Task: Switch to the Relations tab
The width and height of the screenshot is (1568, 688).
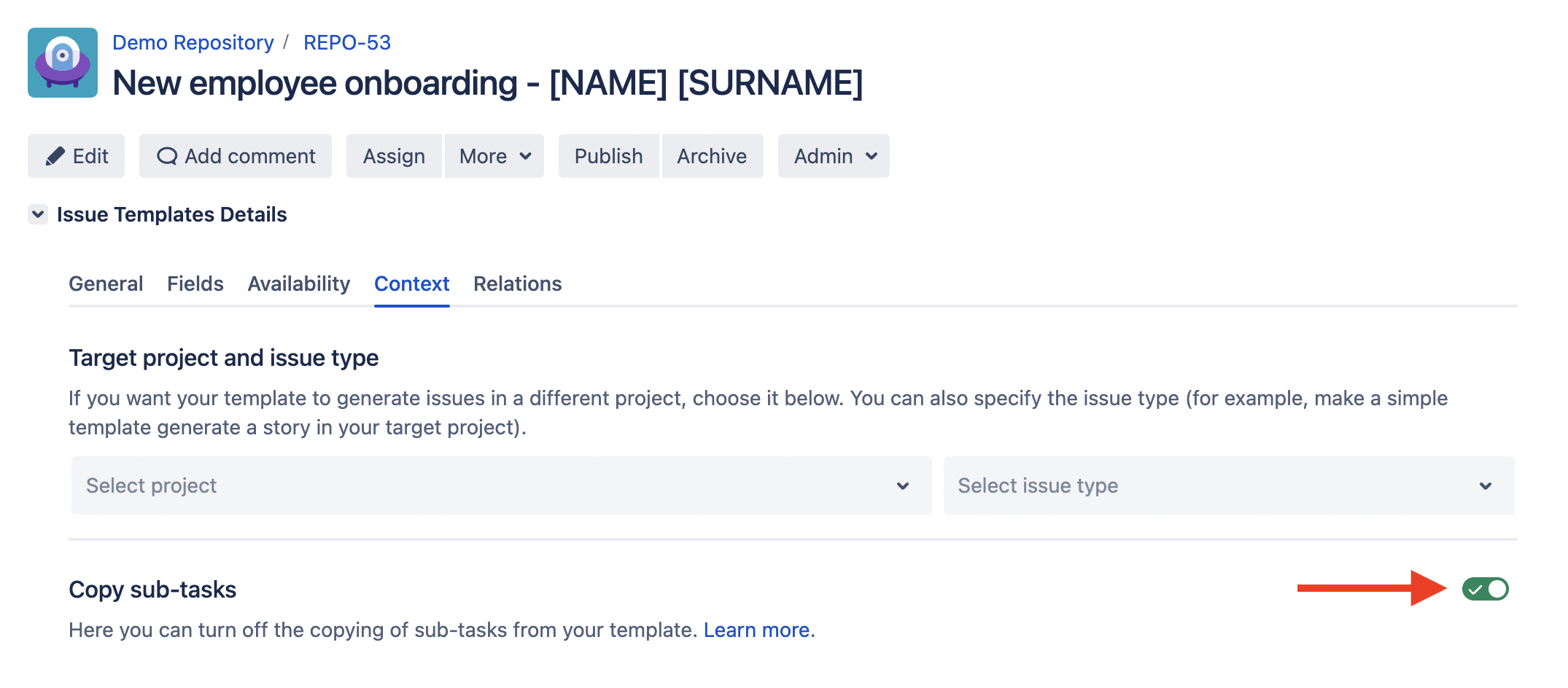Action: (518, 284)
